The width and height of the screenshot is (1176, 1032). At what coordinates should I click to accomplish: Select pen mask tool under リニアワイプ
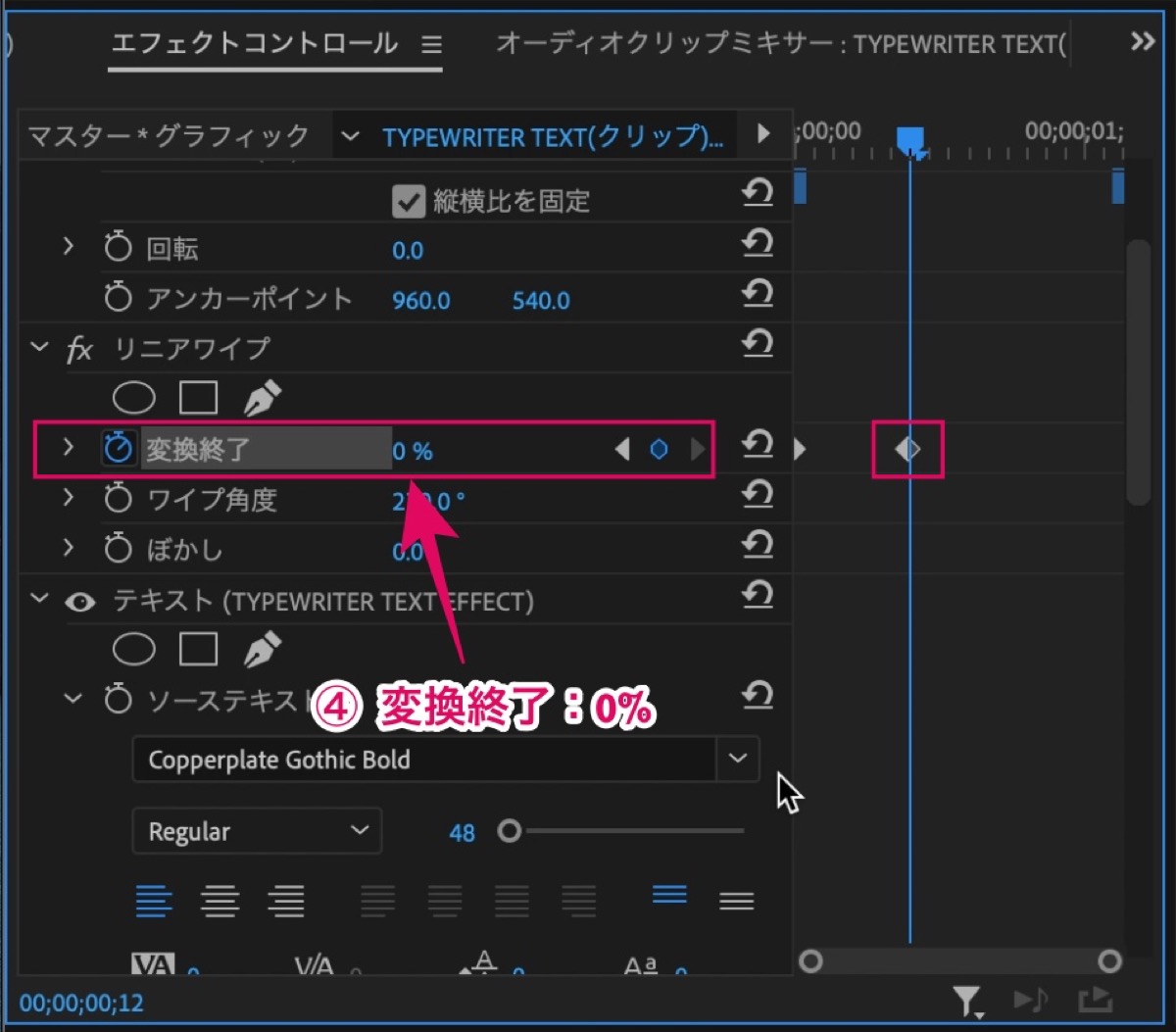(x=261, y=398)
